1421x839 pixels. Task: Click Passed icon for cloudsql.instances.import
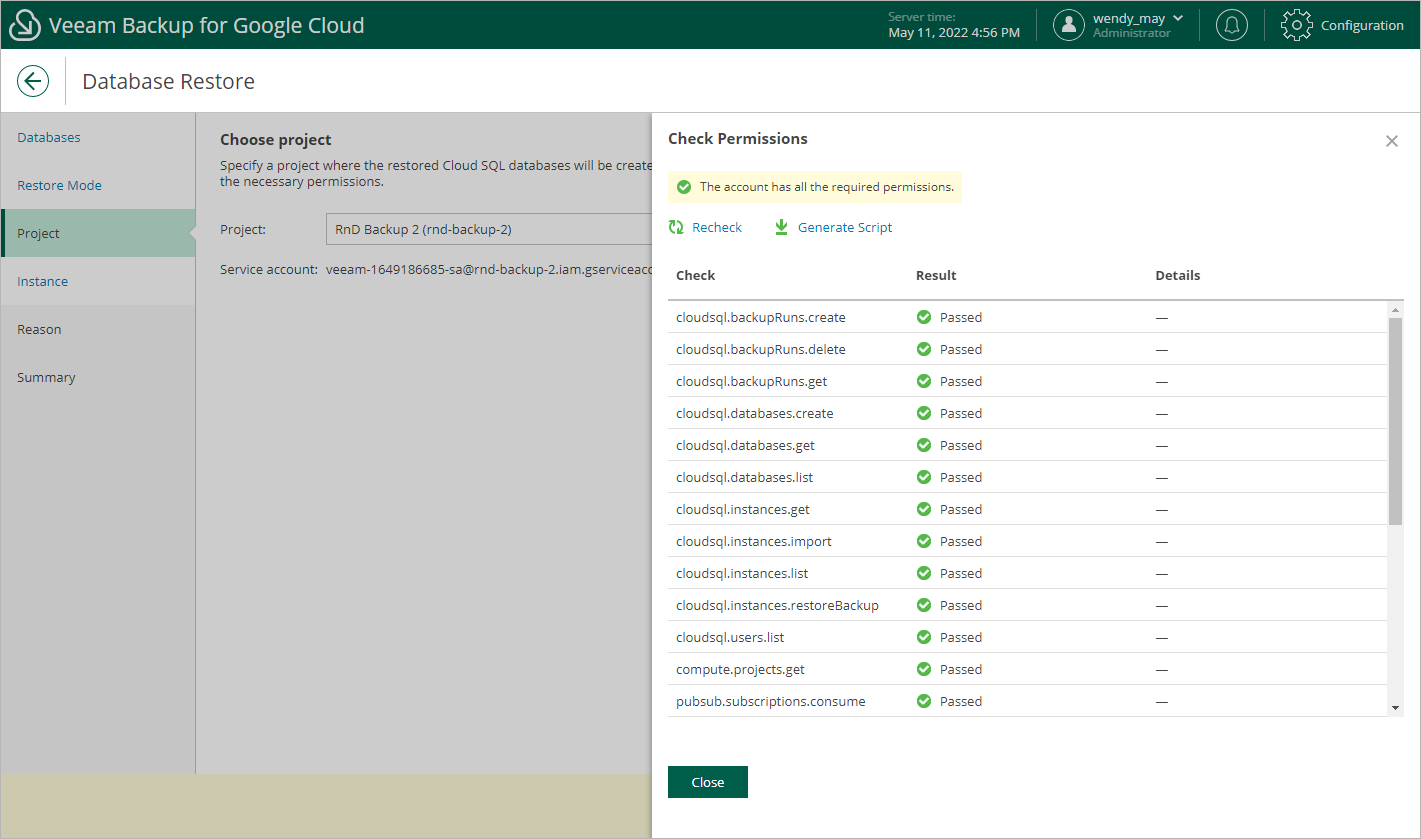point(924,541)
